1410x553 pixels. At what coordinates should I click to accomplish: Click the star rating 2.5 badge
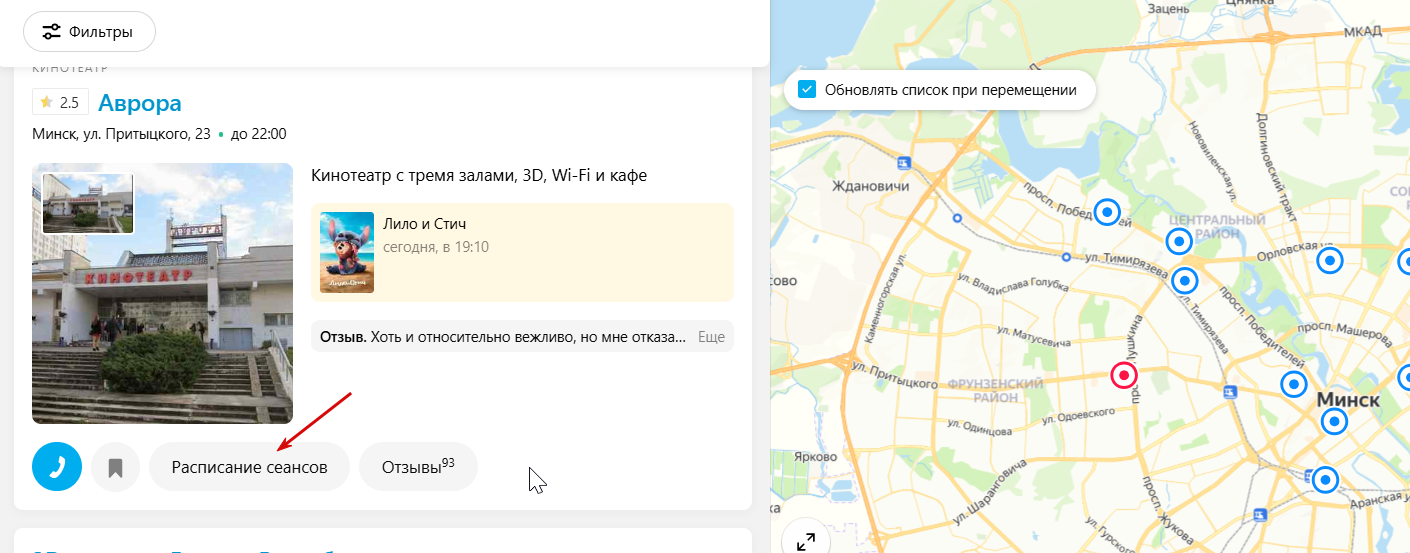click(x=60, y=102)
